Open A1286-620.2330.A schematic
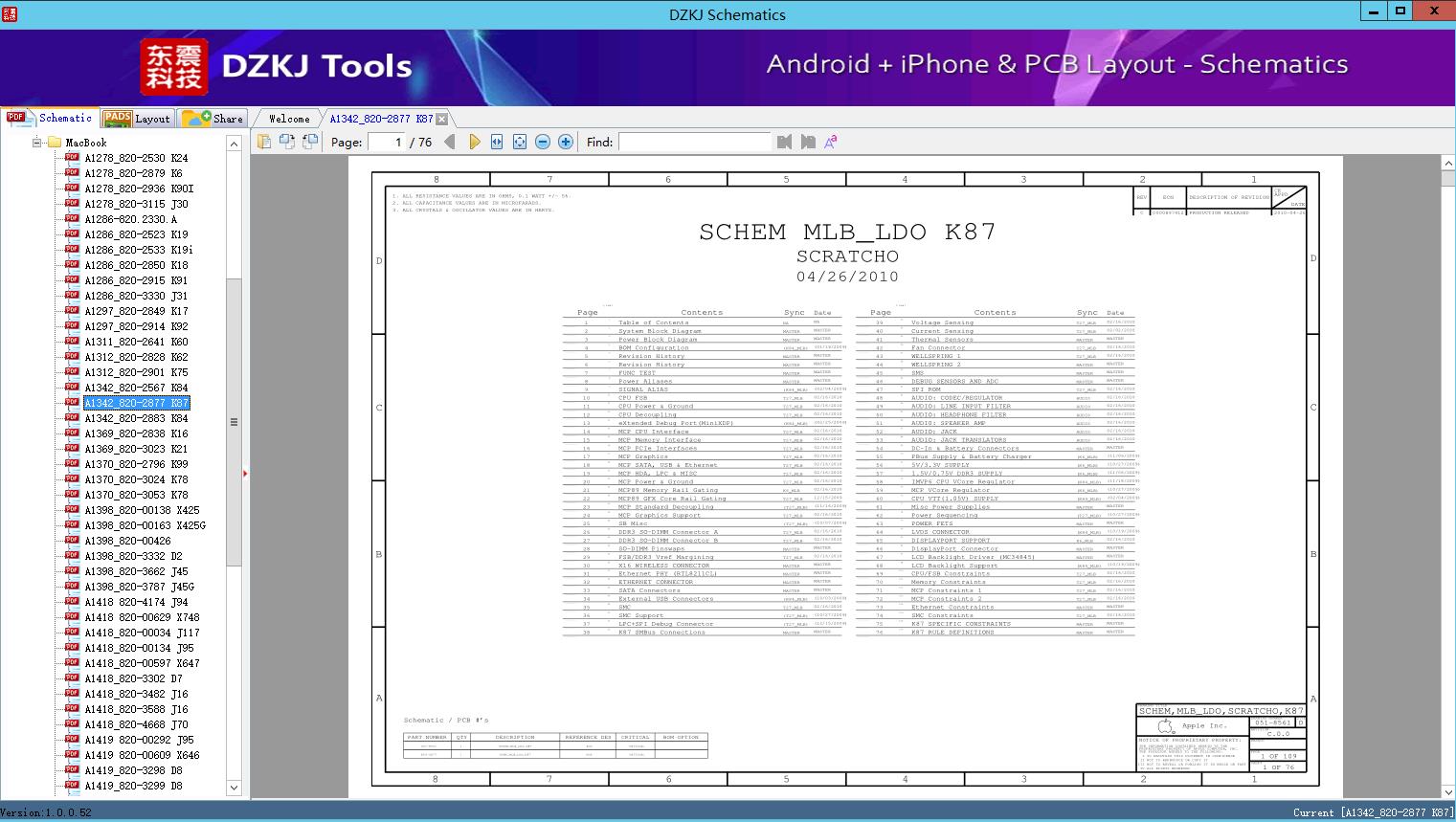 coord(130,219)
